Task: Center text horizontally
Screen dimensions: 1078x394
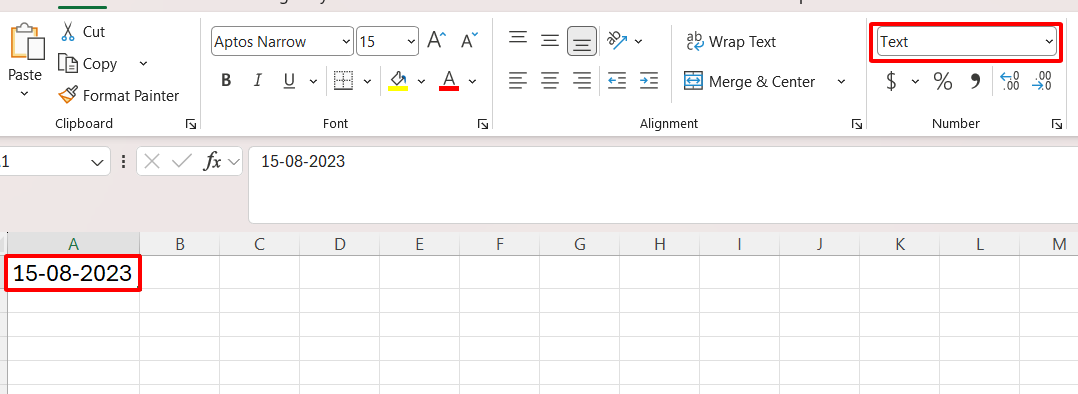Action: 549,81
